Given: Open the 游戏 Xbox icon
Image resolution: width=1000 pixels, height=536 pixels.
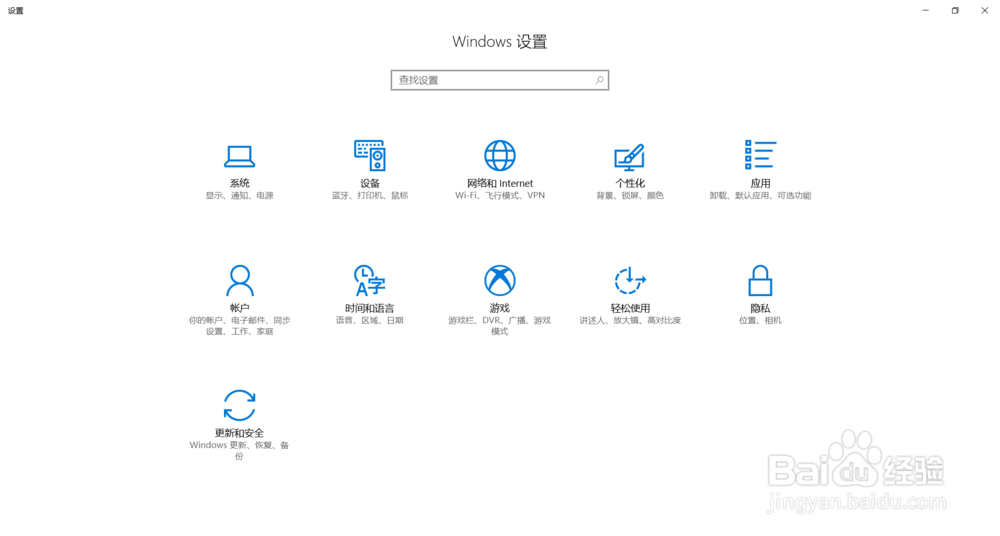Looking at the screenshot, I should (x=500, y=281).
